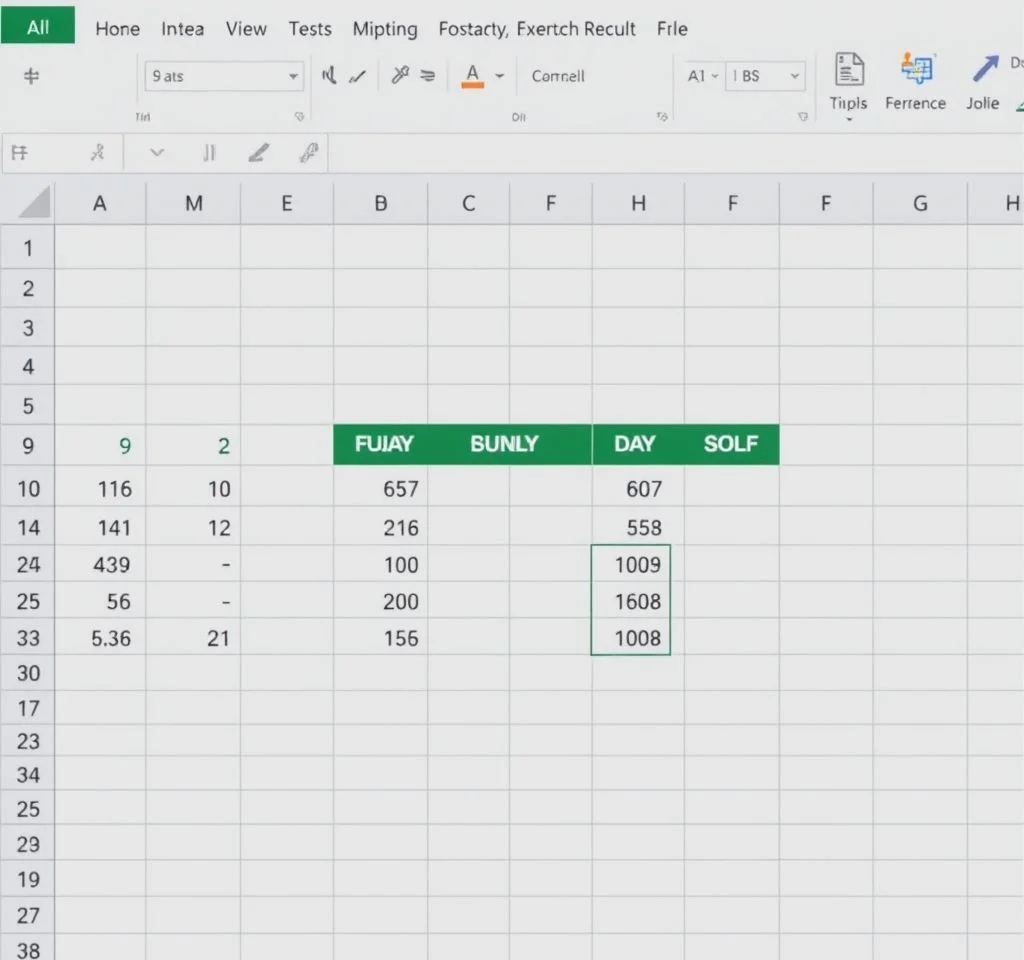Click the pencil icon in the lower toolbar
This screenshot has width=1024, height=960.
[x=258, y=153]
